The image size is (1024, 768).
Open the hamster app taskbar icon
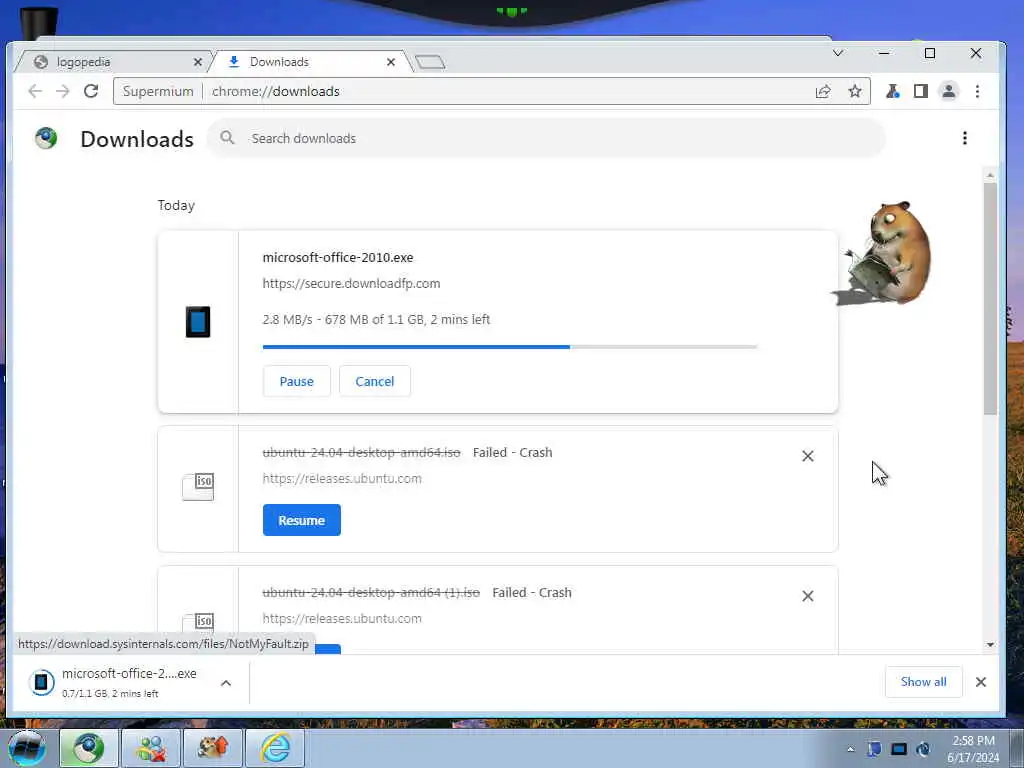(213, 748)
